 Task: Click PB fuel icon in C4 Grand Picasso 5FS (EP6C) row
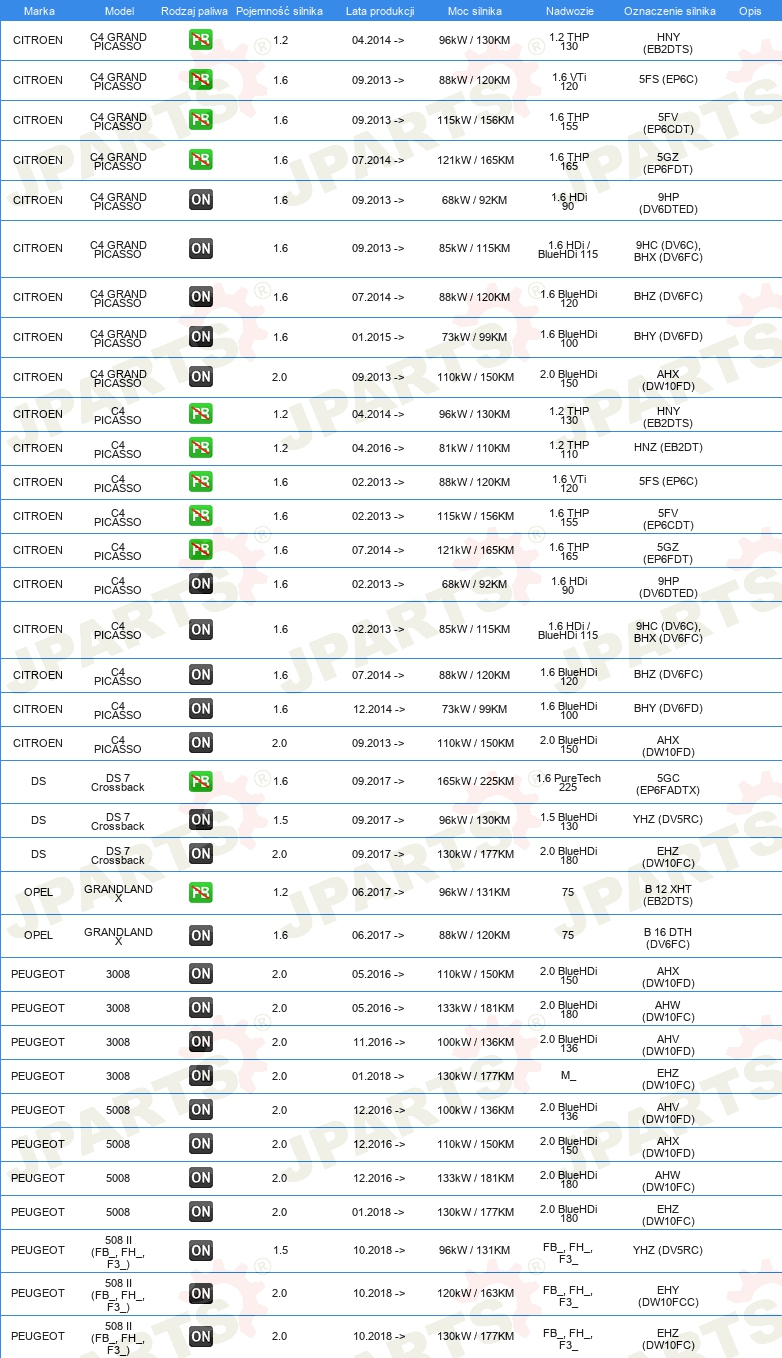coord(201,80)
